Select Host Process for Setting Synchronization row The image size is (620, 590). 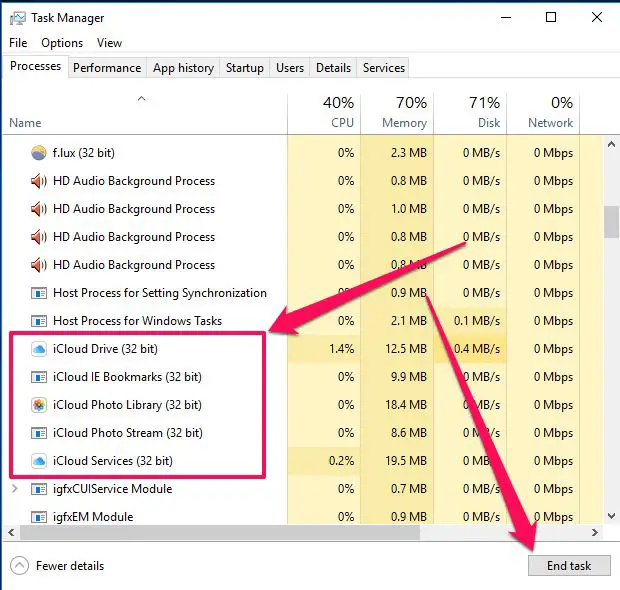point(160,293)
